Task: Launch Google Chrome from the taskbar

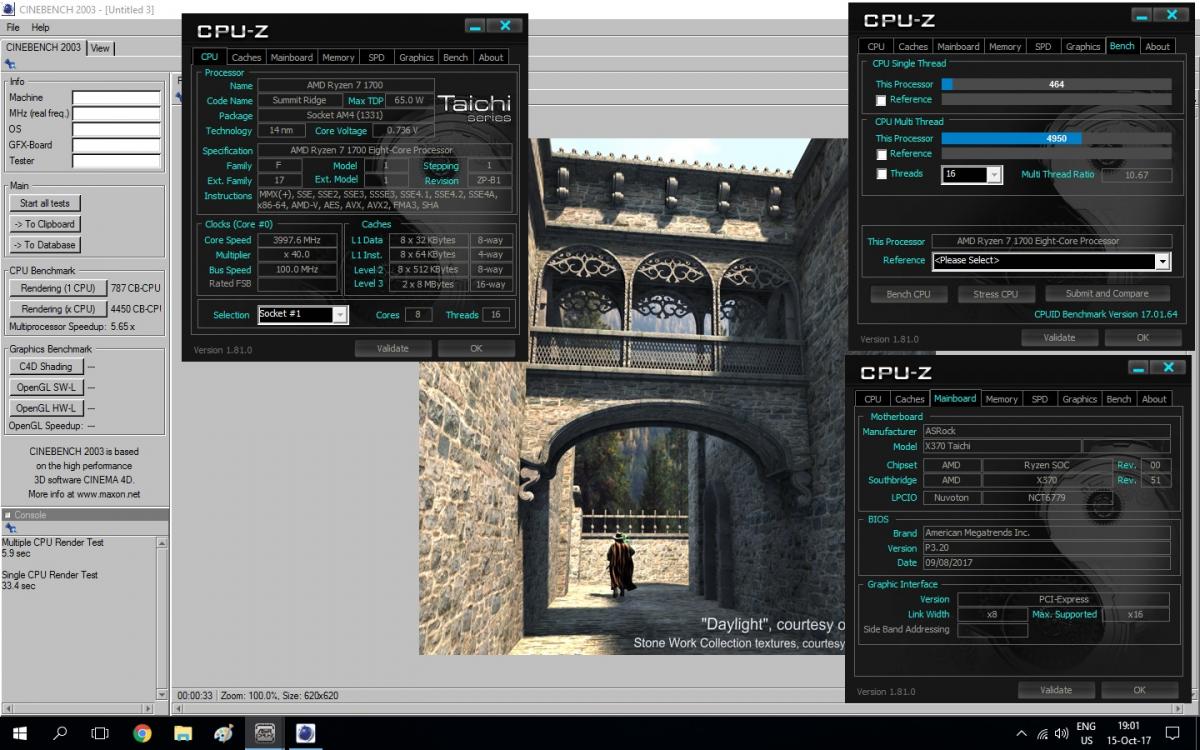Action: coord(142,733)
